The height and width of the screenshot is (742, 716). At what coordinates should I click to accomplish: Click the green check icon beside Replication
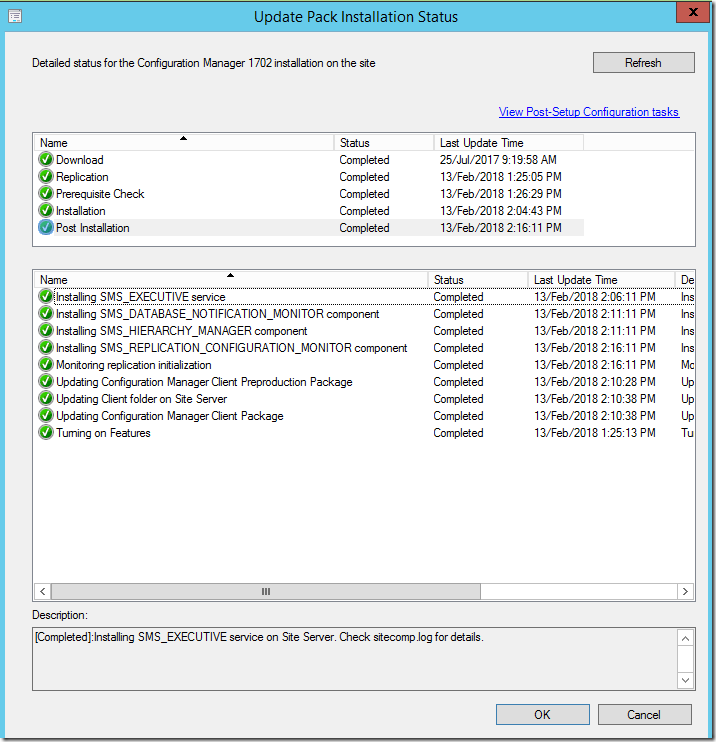tap(45, 177)
